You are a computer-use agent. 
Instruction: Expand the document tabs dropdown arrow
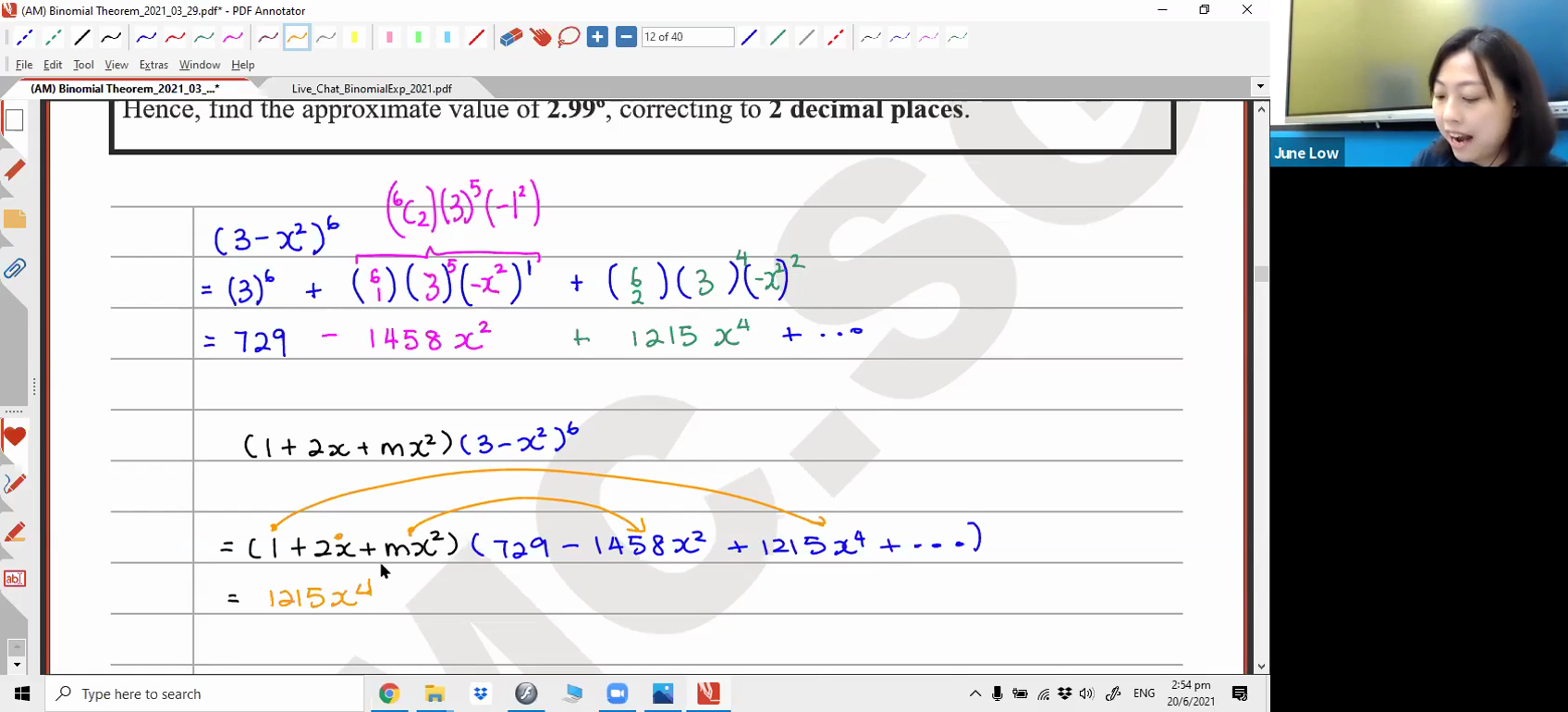click(1259, 87)
